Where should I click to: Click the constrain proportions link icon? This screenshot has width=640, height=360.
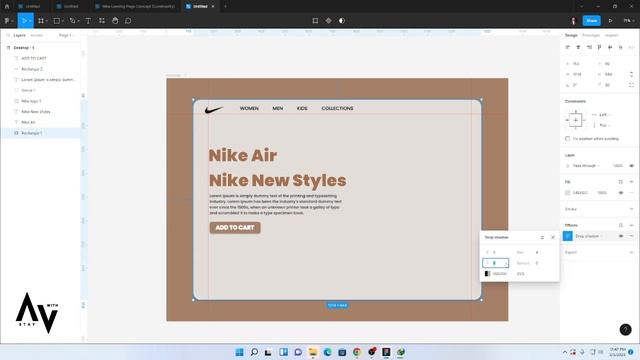pyautogui.click(x=631, y=74)
